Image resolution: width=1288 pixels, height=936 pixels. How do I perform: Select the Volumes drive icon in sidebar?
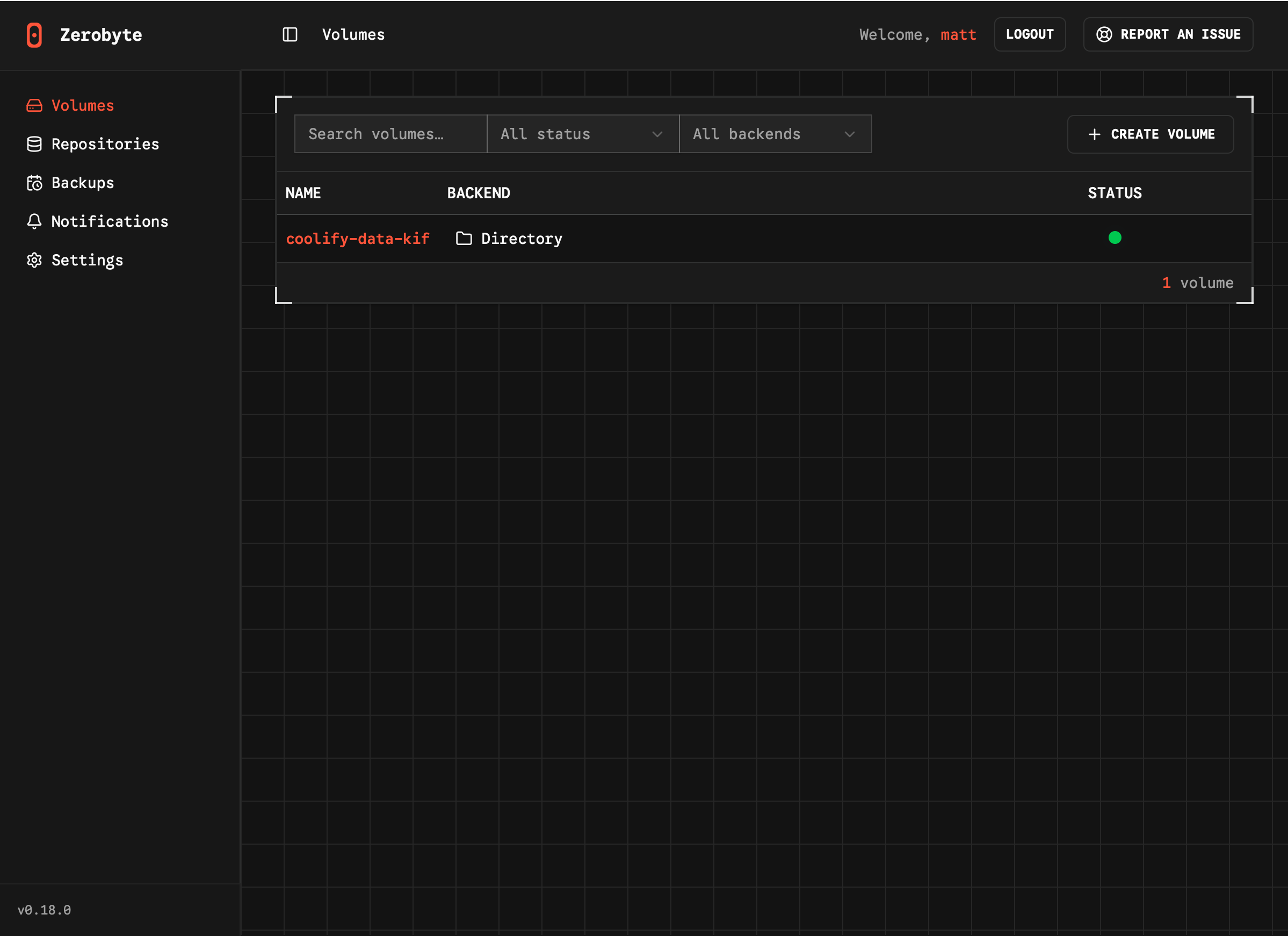[34, 105]
